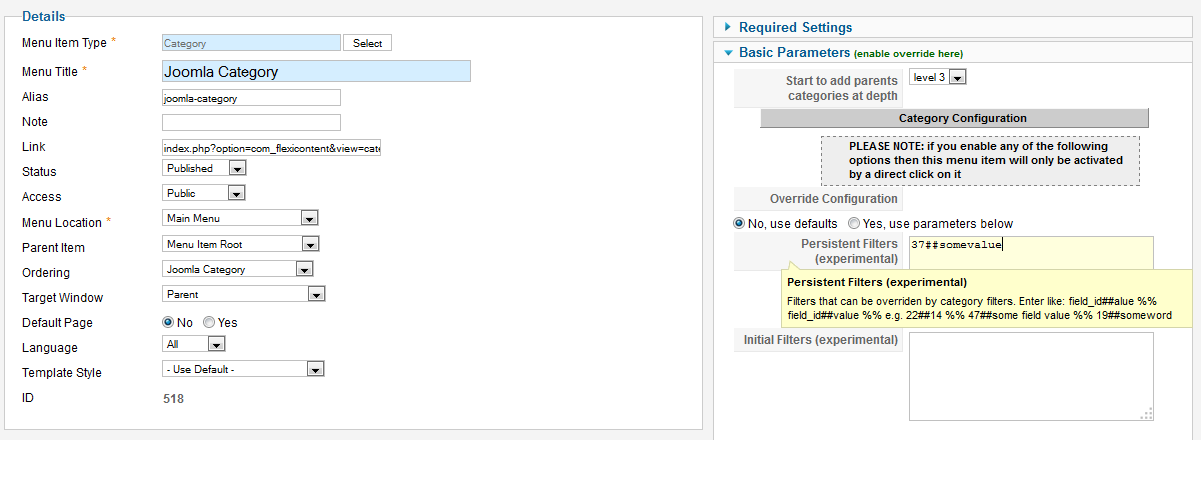Collapse the Basic Parameters panel arrow
Viewport: 1201px width, 480px height.
(x=728, y=52)
